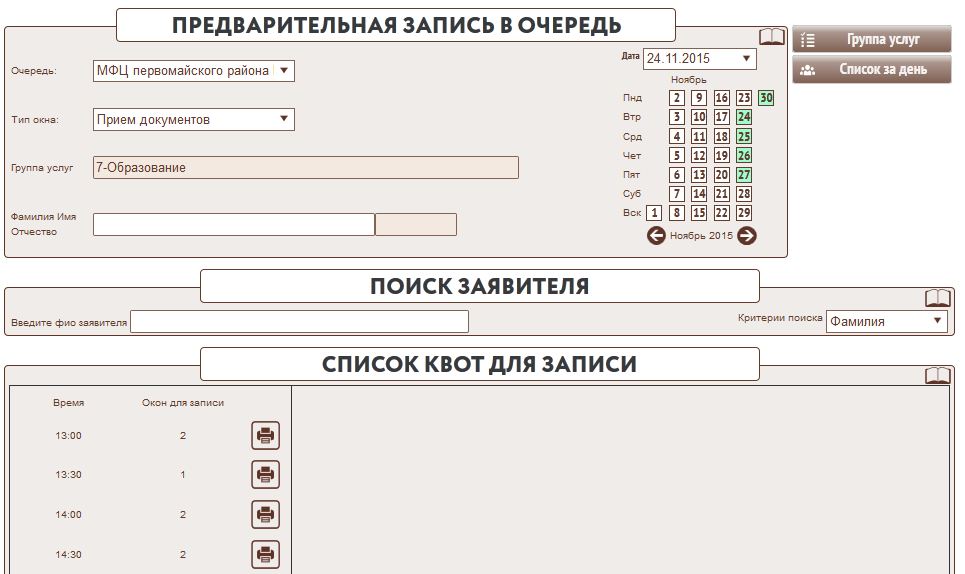965x574 pixels.
Task: Focus the Введите фио заявителя search field
Action: click(x=299, y=322)
